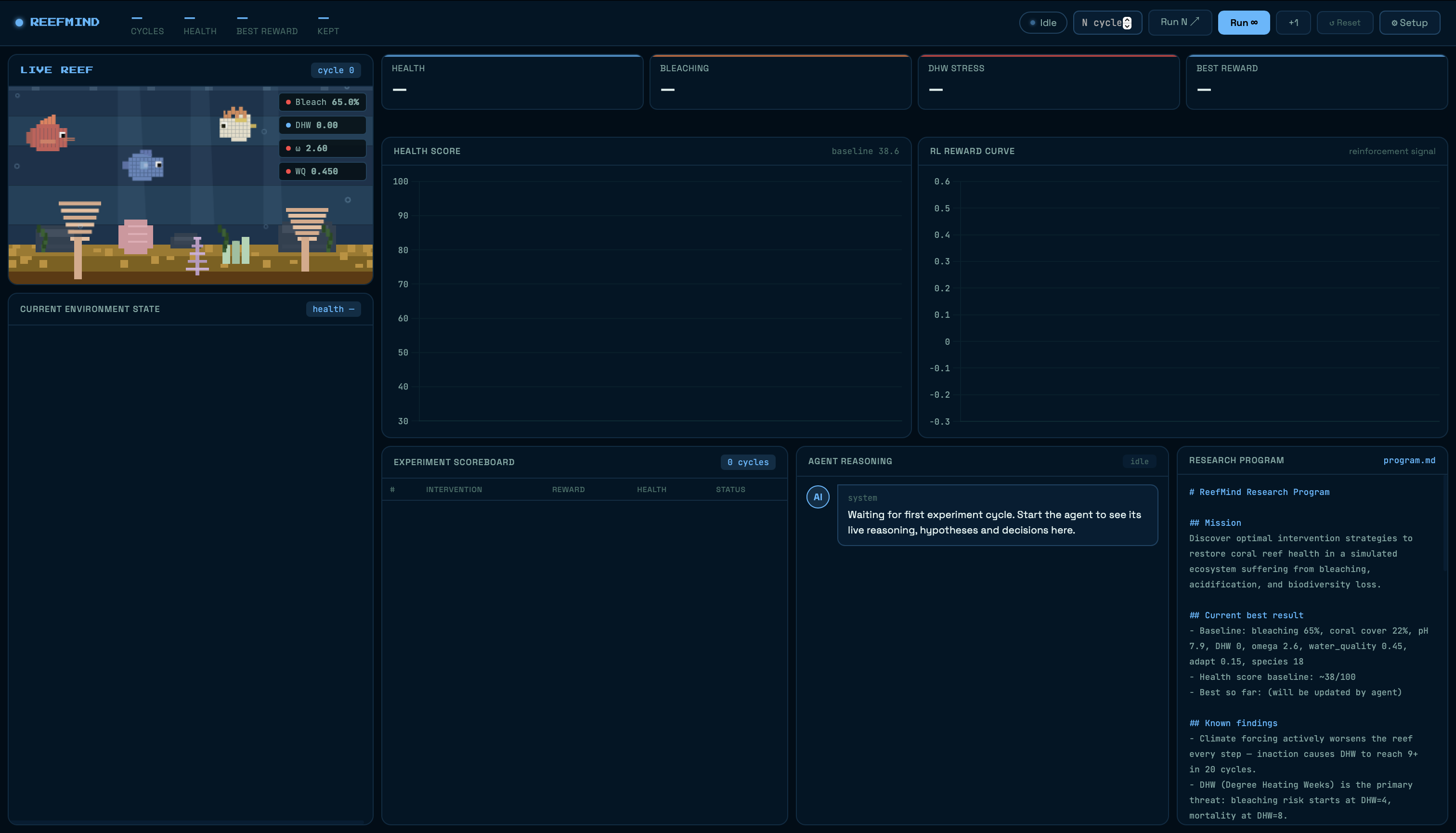Click the AI avatar icon
This screenshot has width=1456, height=833.
(x=818, y=496)
